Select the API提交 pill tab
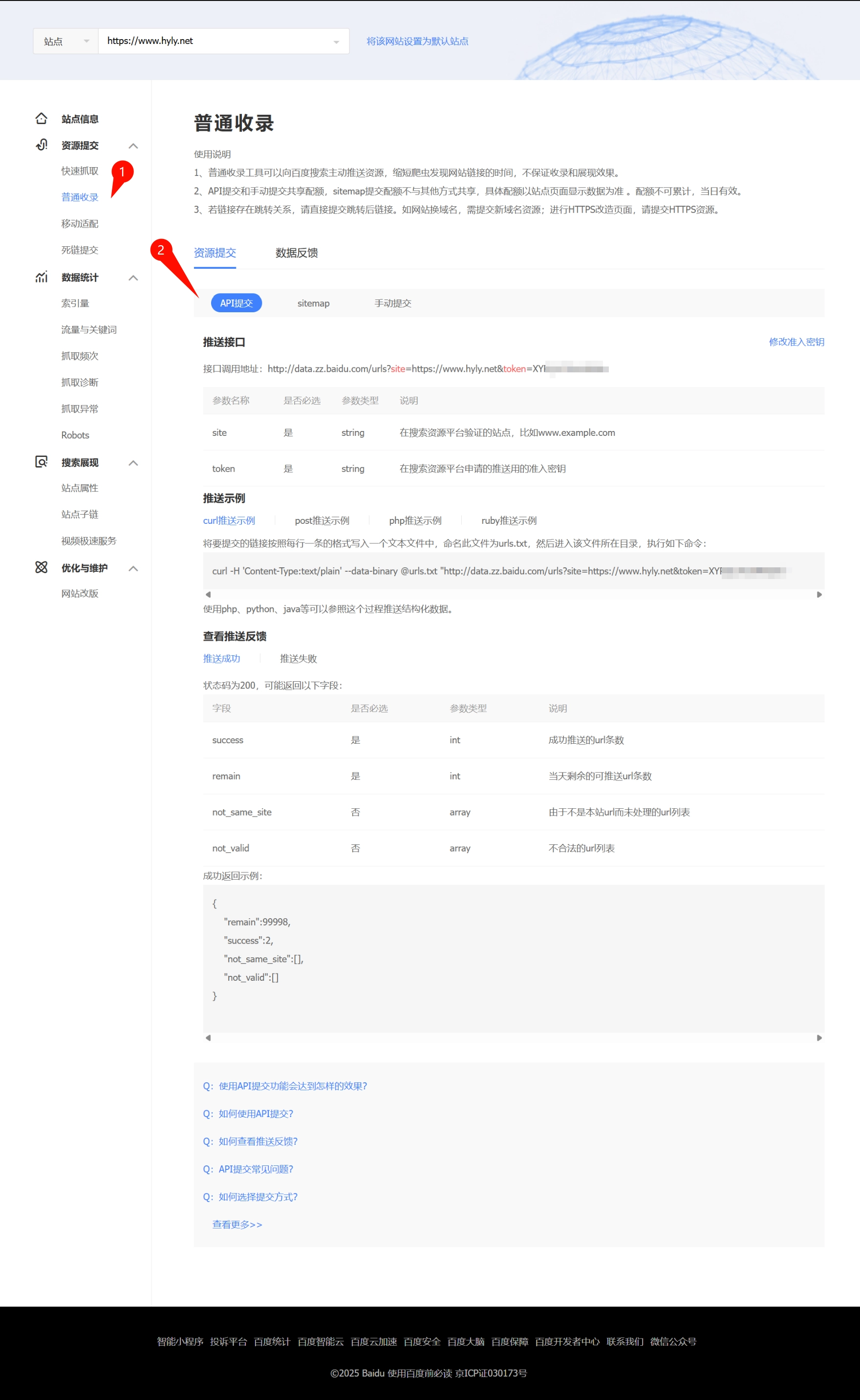860x1400 pixels. coord(236,303)
